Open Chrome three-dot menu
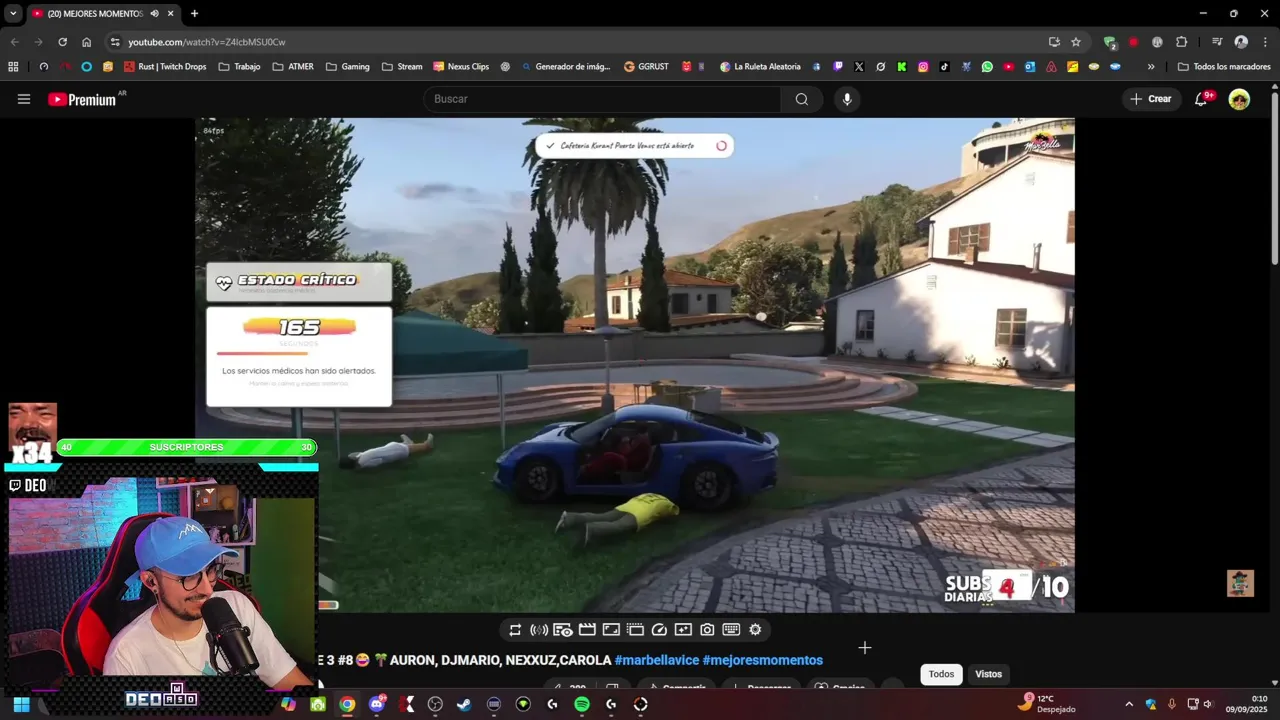The image size is (1280, 720). click(x=1265, y=42)
